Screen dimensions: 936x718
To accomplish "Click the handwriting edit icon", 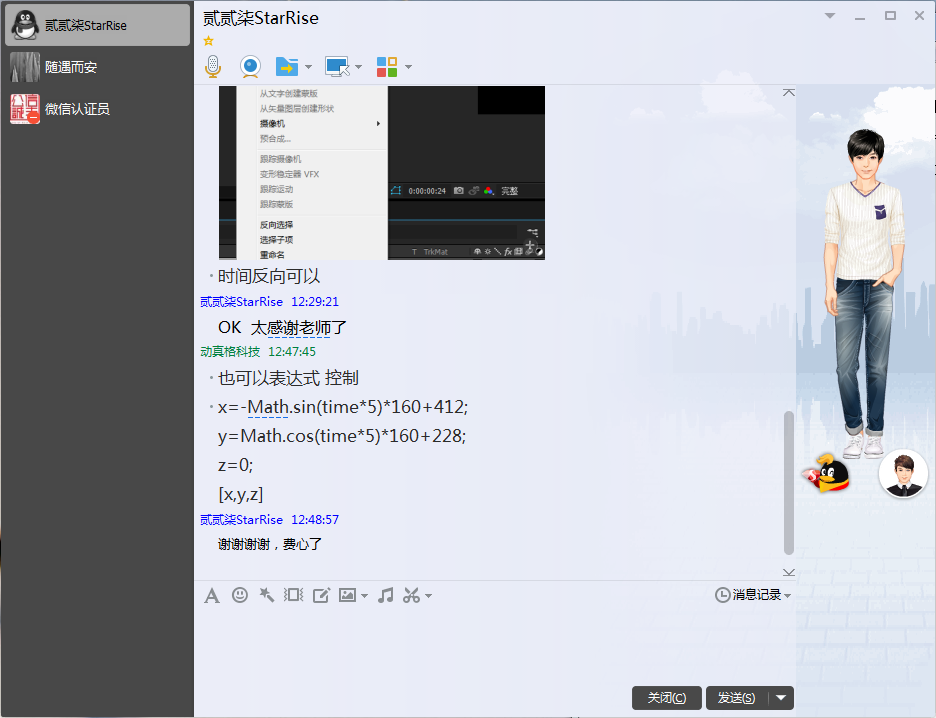I will pyautogui.click(x=321, y=595).
